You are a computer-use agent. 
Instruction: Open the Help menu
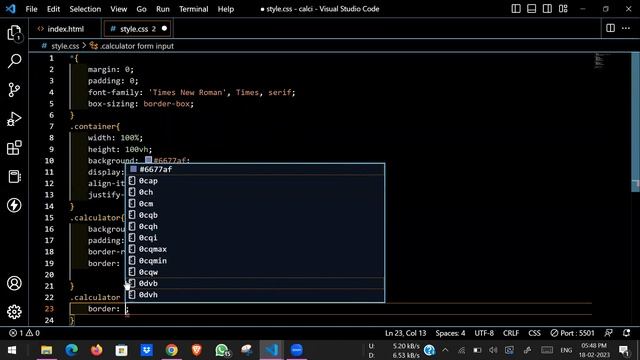tap(226, 9)
